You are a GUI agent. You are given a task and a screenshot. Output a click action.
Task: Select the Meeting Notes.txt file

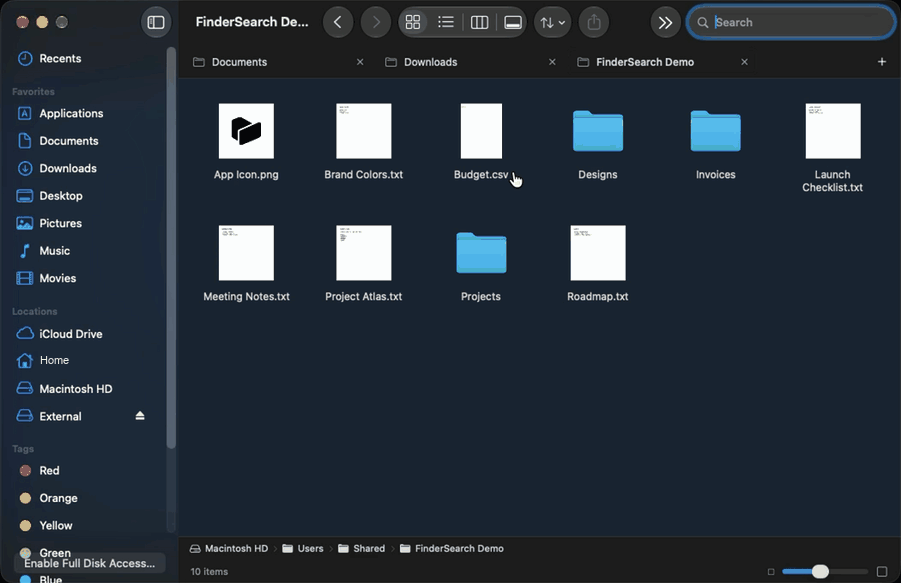[247, 264]
